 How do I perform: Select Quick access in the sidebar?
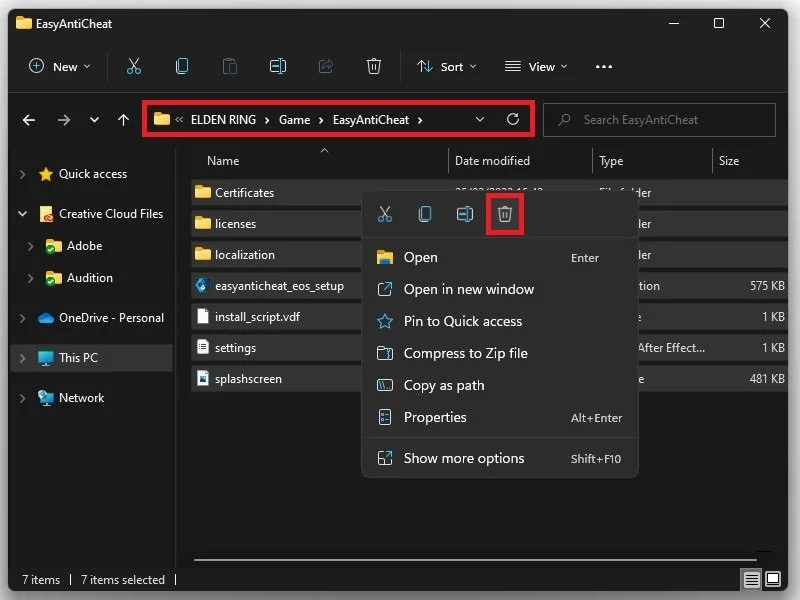click(93, 174)
